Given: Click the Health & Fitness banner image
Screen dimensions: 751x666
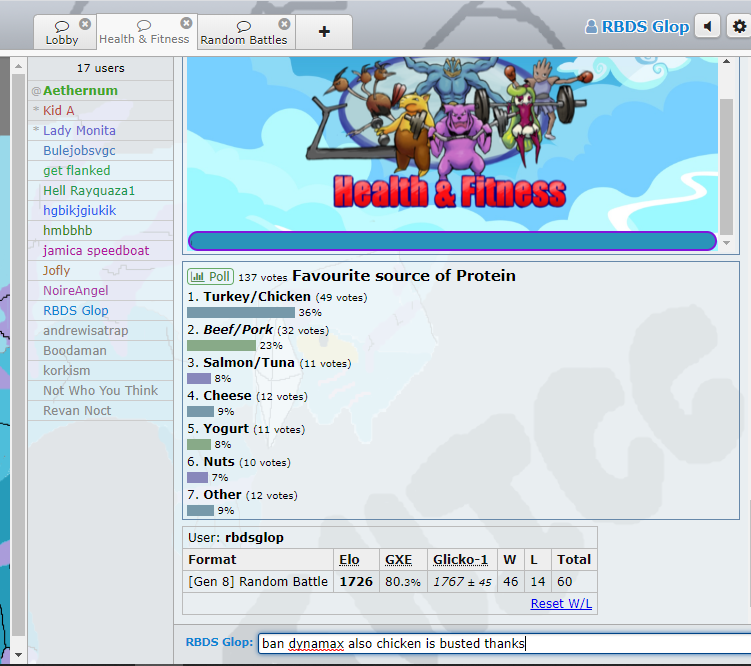Looking at the screenshot, I should [452, 140].
